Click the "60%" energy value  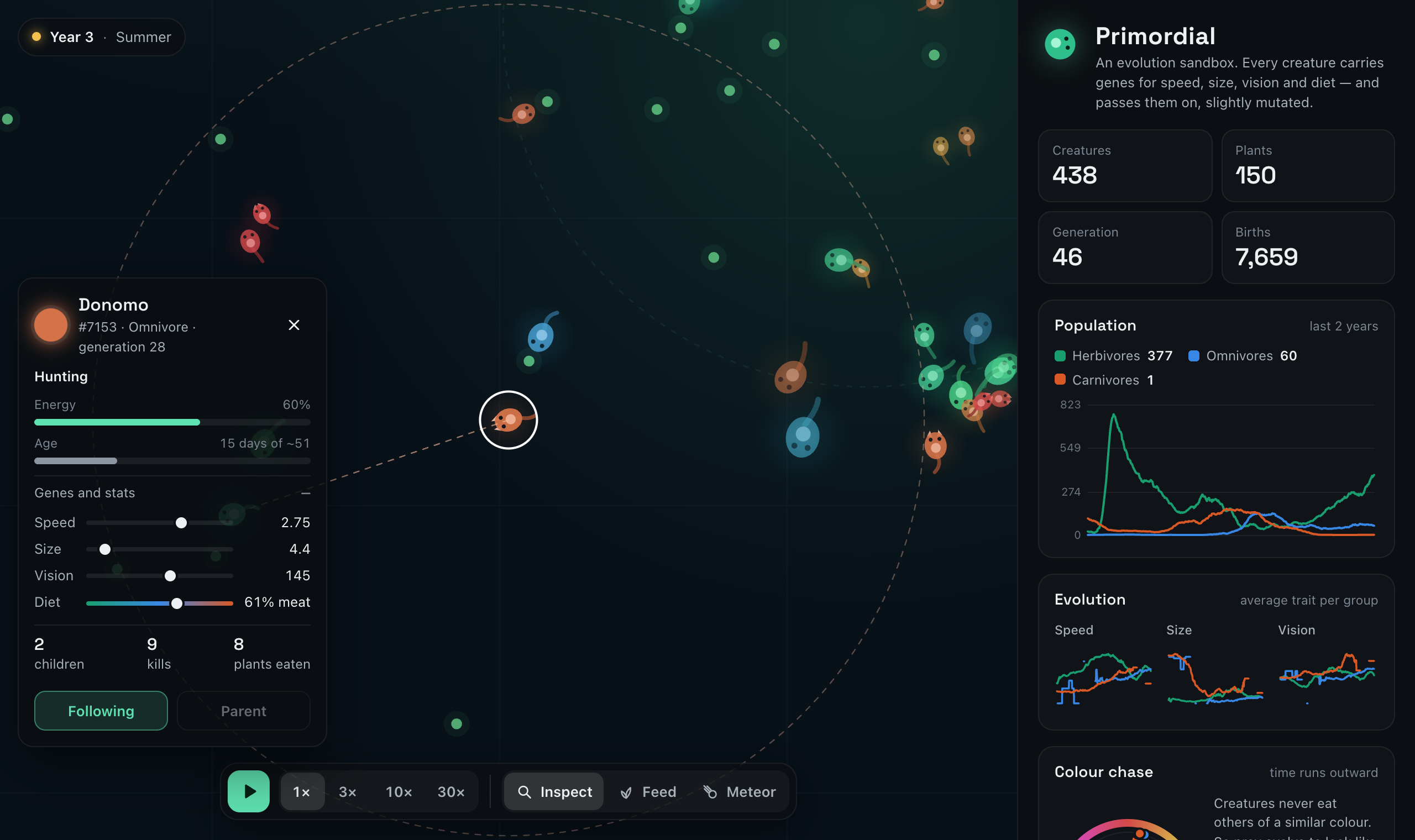click(297, 404)
